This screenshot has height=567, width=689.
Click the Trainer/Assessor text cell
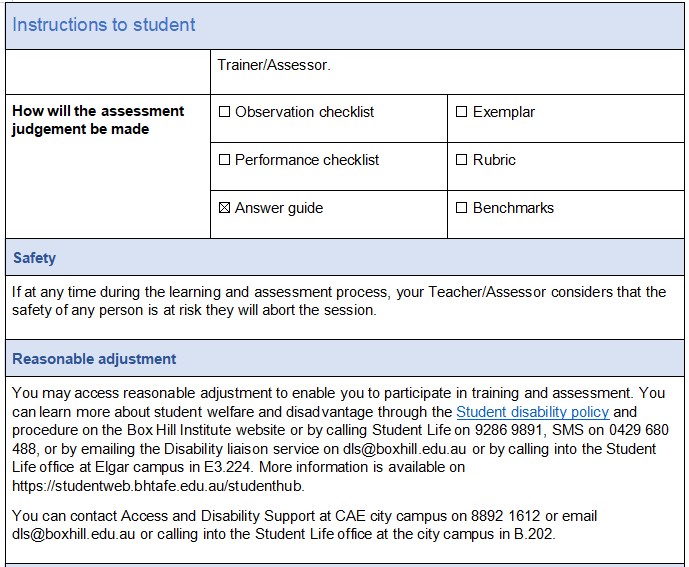(x=274, y=65)
